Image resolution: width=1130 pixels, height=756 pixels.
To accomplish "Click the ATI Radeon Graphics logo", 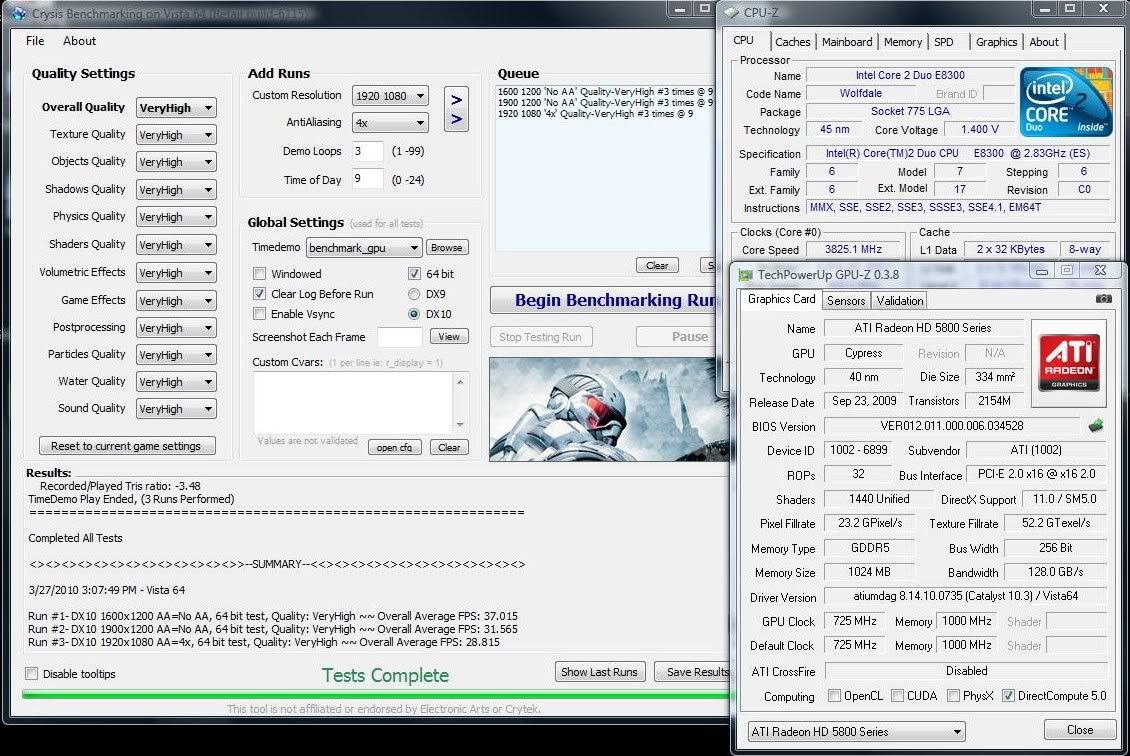I will pos(1069,361).
